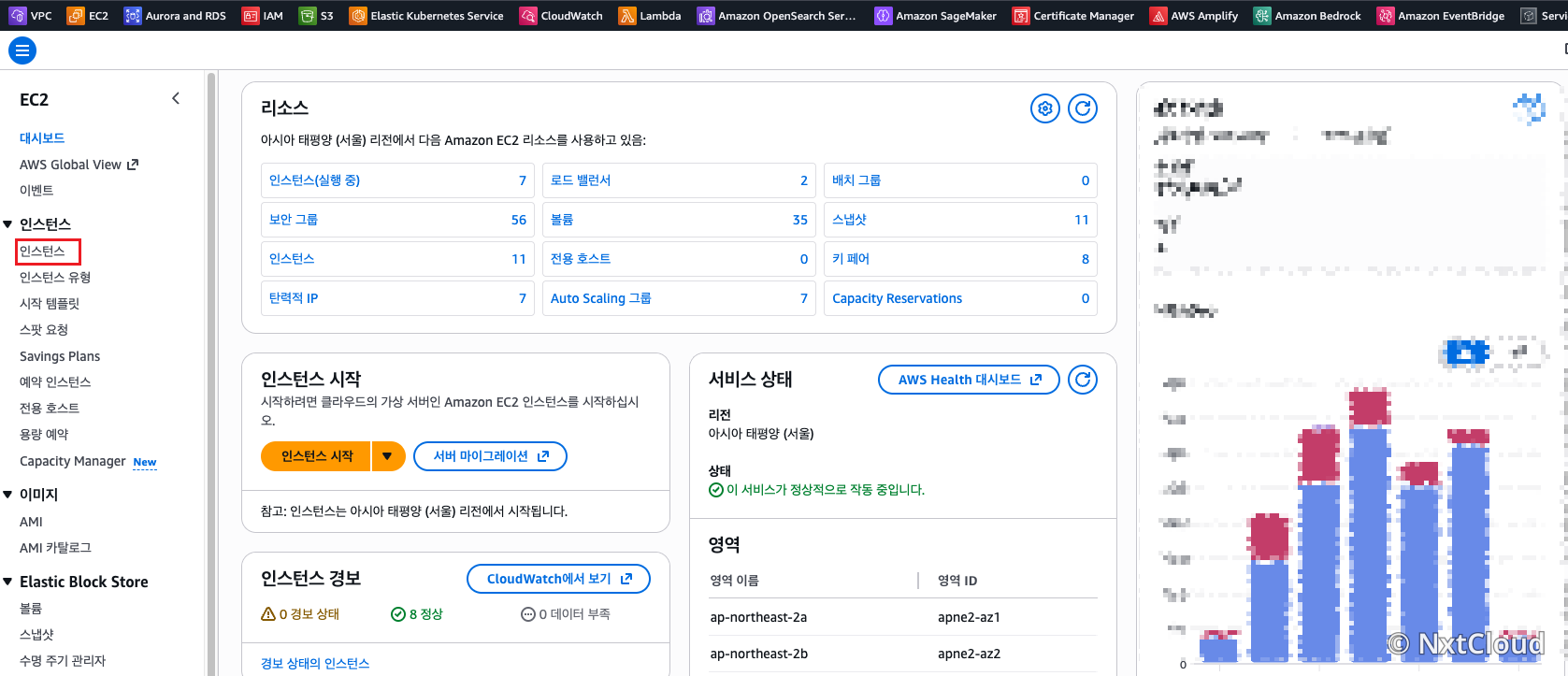Open the VPC service shortcut
This screenshot has height=676, width=1568.
pos(31,15)
